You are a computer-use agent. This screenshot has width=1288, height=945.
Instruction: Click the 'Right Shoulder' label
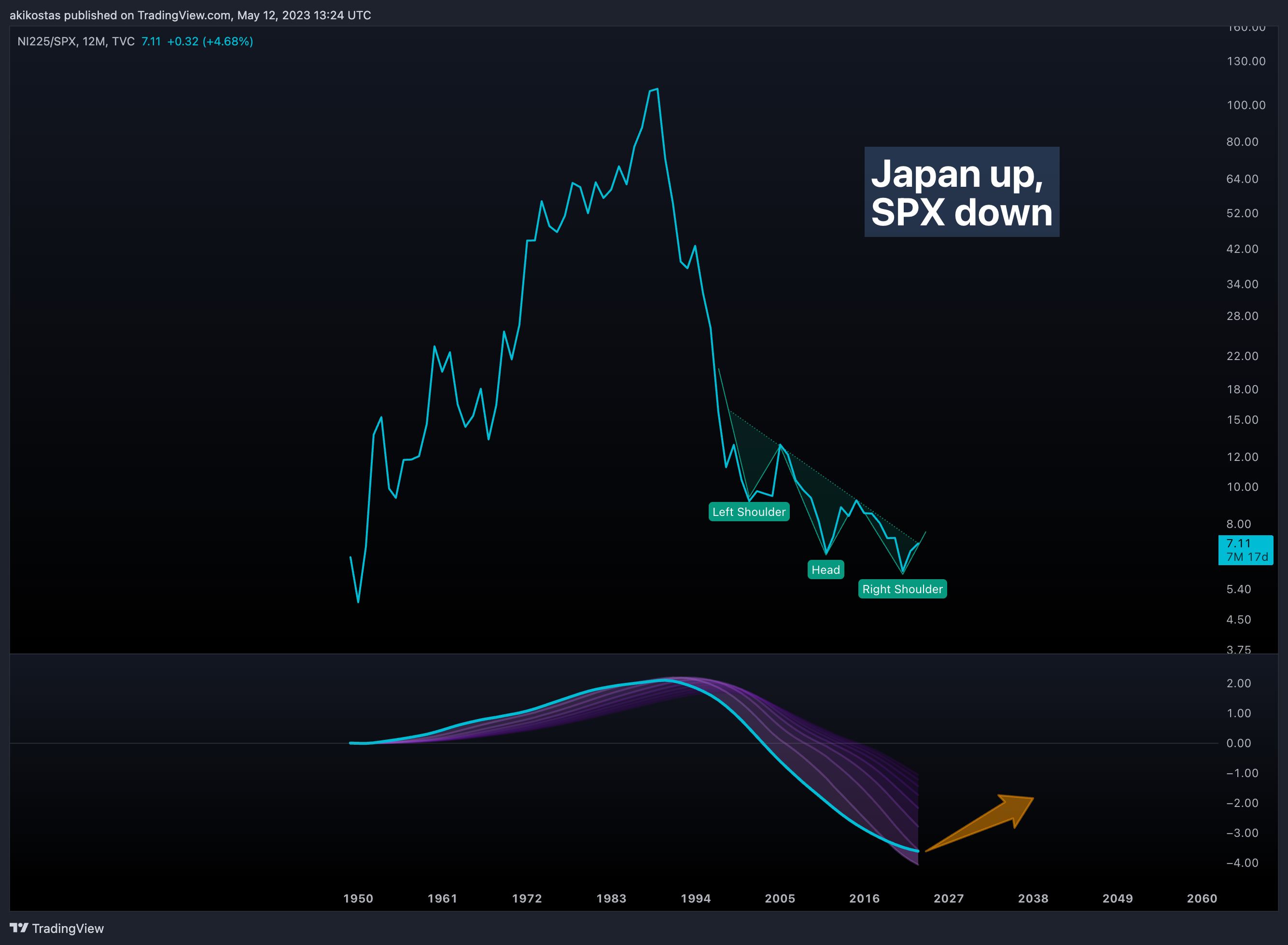point(902,589)
